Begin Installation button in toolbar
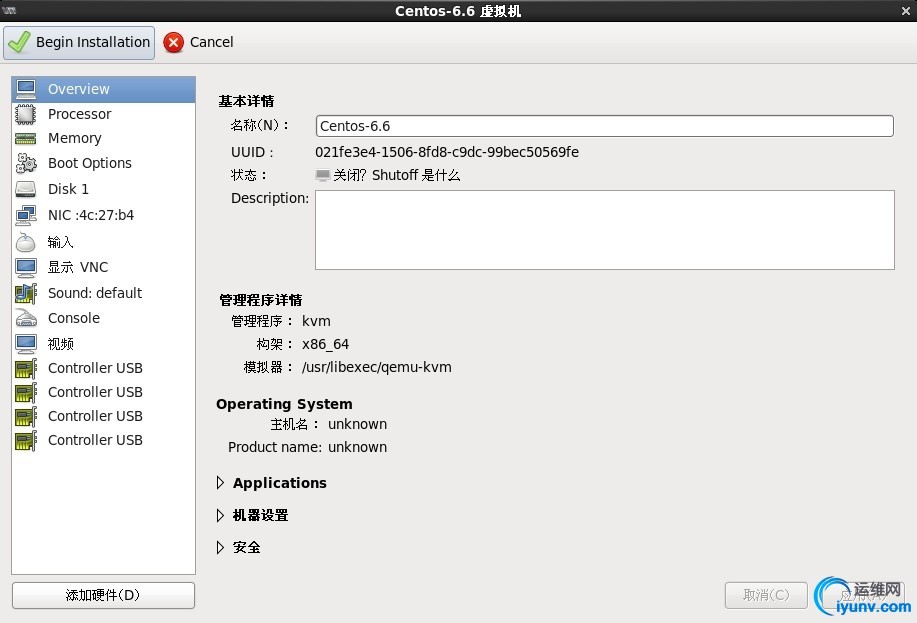The width and height of the screenshot is (917, 623). pyautogui.click(x=79, y=43)
